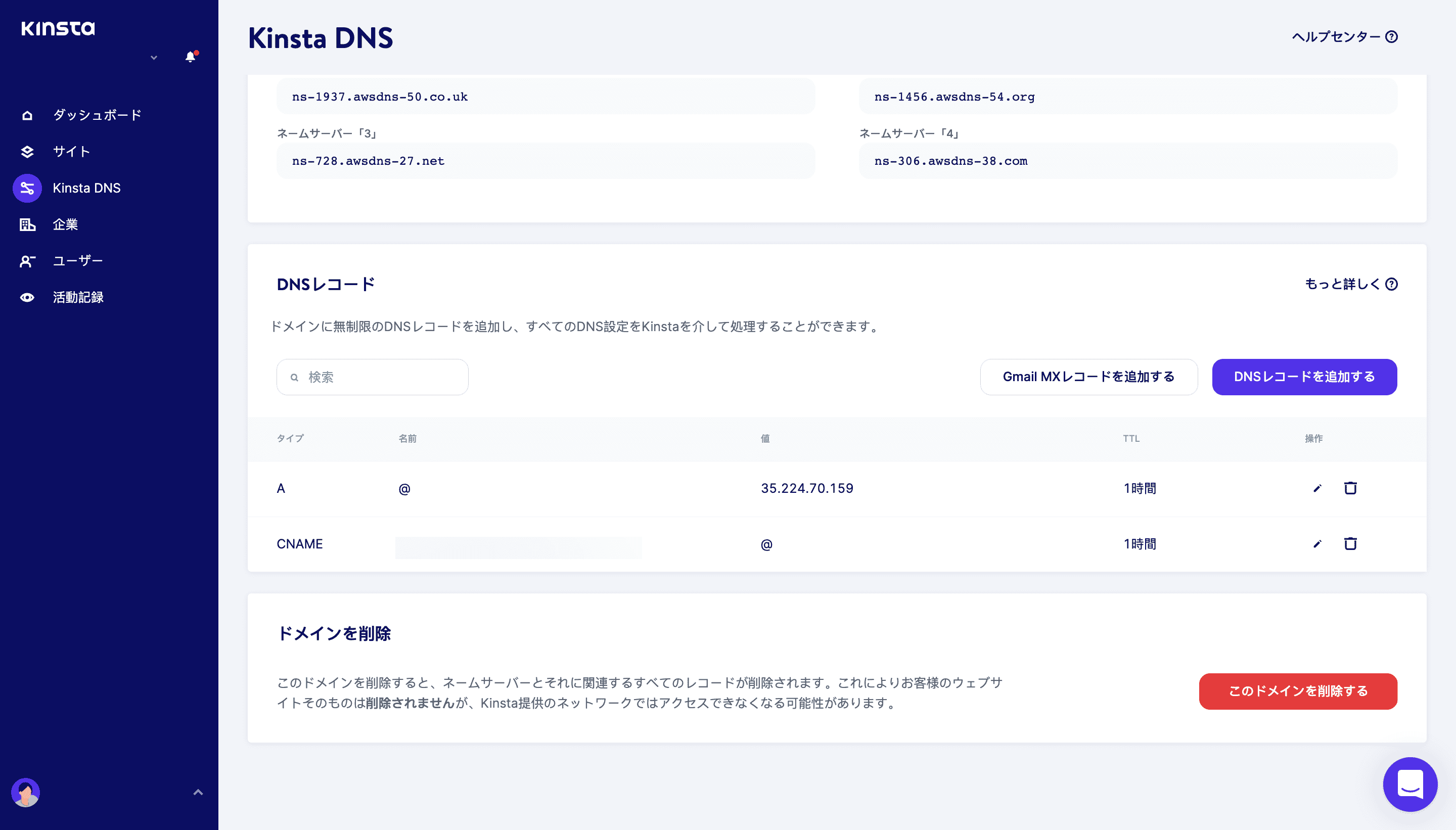Edit the A record with the pencil icon
Image resolution: width=1456 pixels, height=830 pixels.
point(1316,488)
